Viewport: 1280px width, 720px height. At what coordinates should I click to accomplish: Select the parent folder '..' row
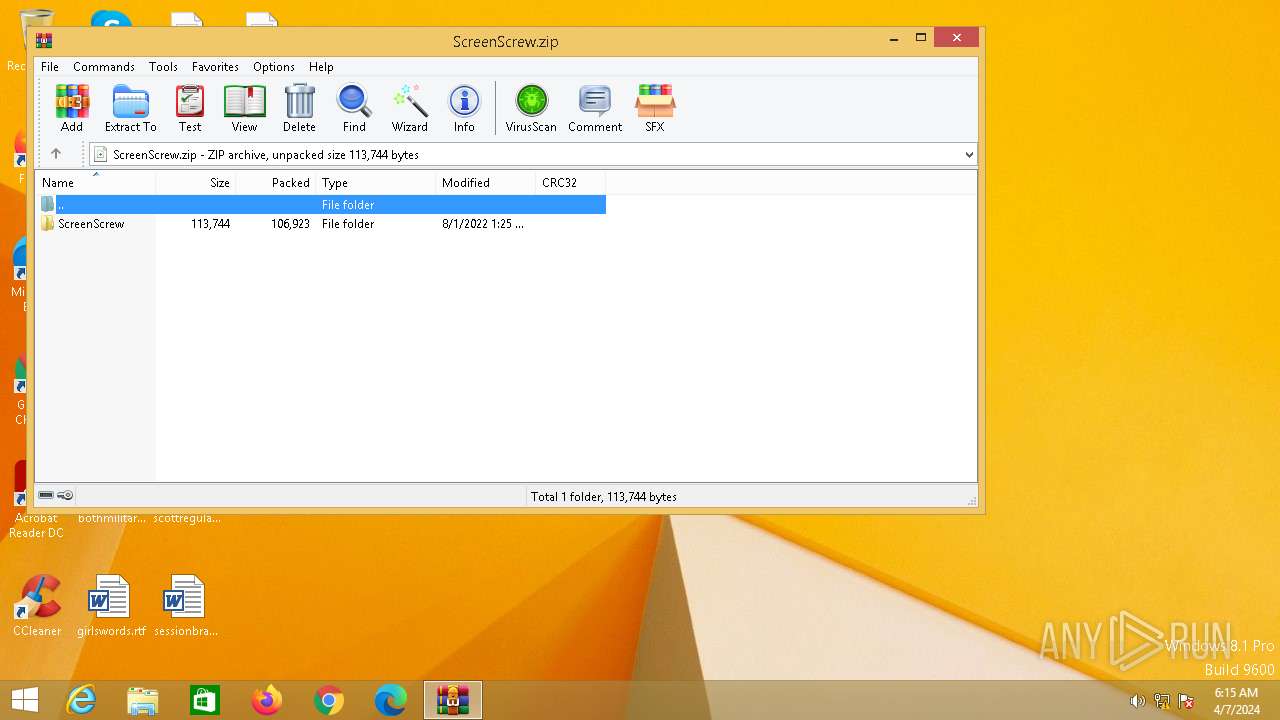(x=321, y=204)
